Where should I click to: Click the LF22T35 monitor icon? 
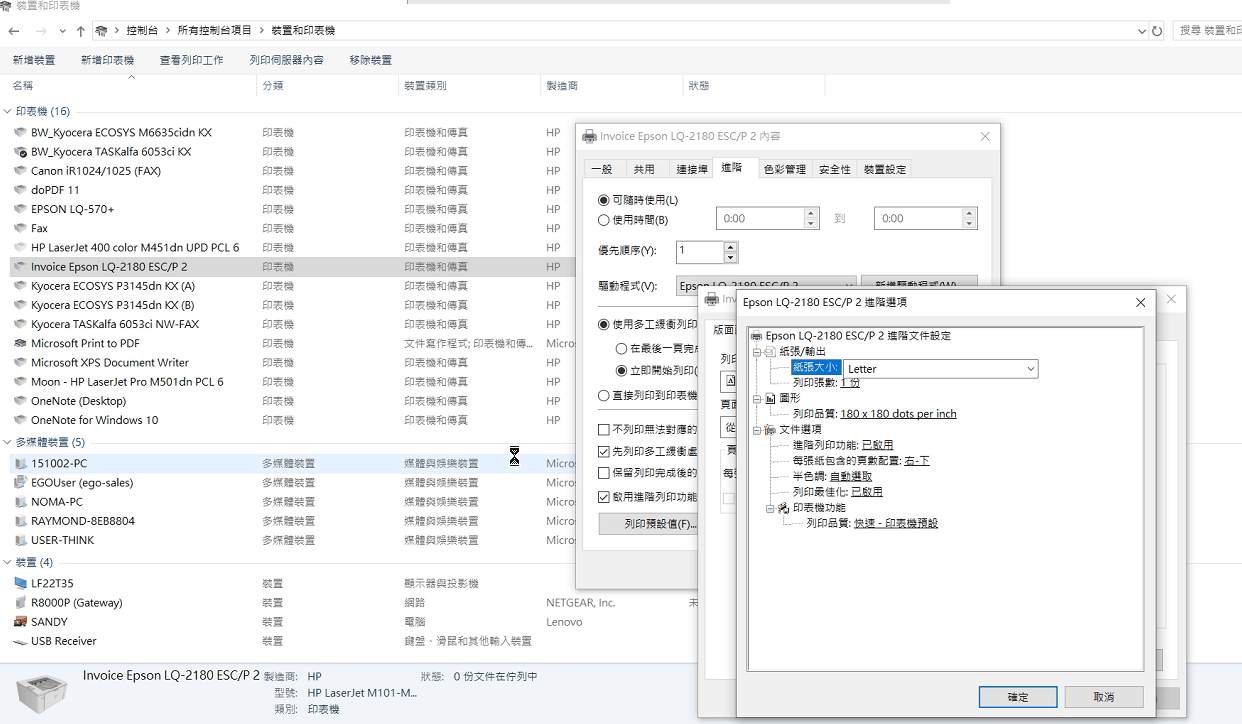pyautogui.click(x=20, y=583)
